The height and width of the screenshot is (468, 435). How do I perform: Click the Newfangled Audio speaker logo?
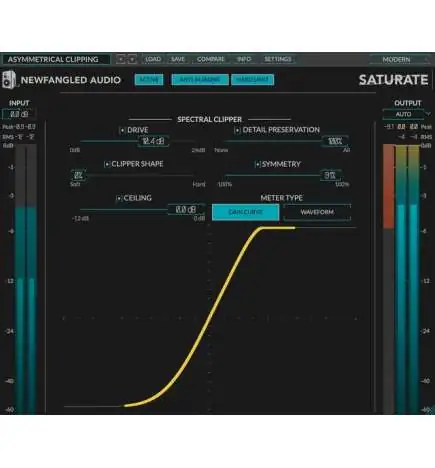point(9,80)
